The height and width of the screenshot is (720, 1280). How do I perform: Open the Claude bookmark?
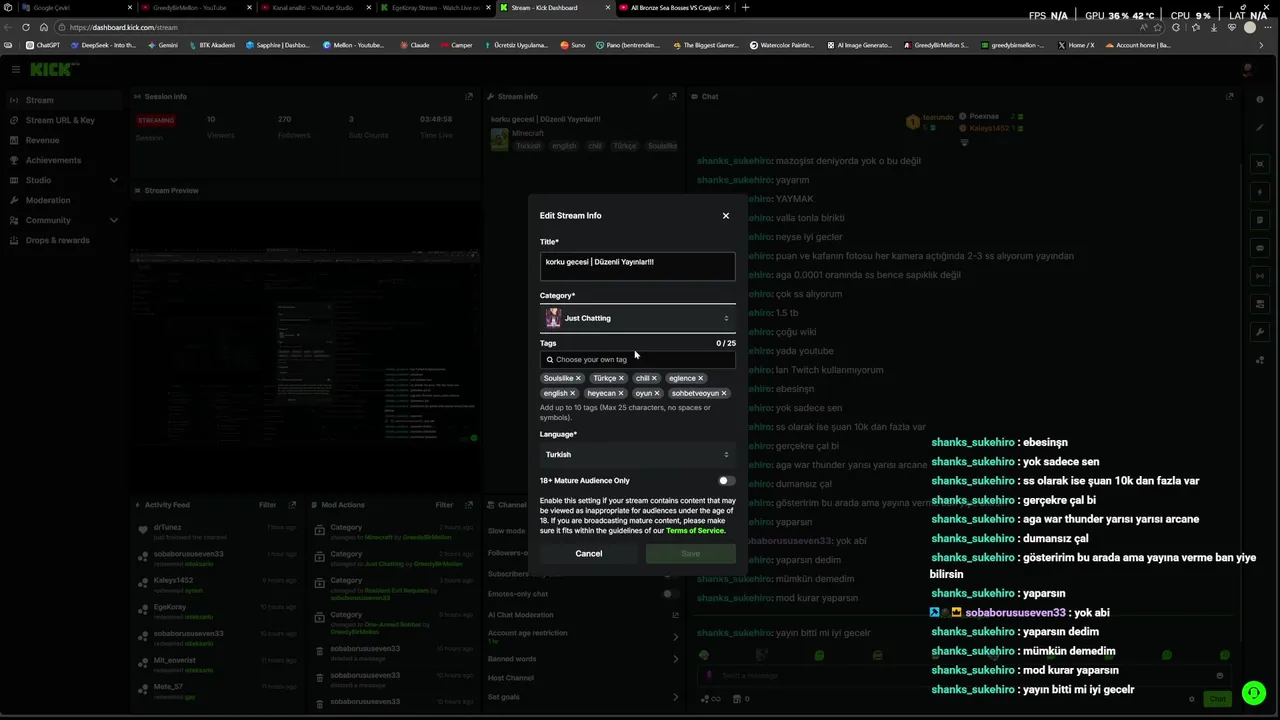(x=415, y=45)
